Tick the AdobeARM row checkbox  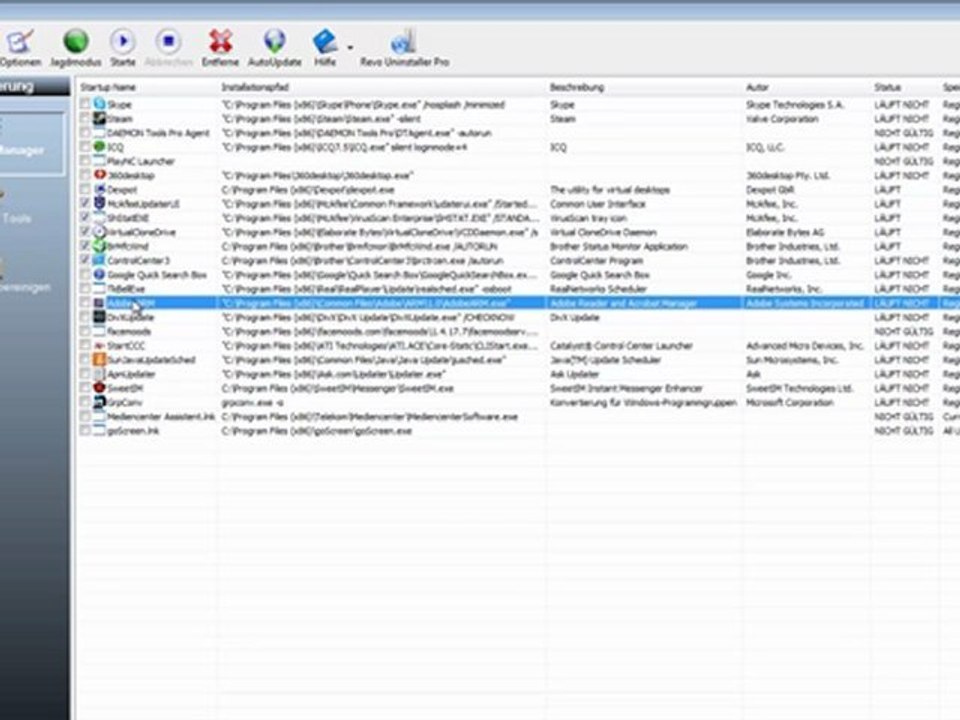click(85, 302)
